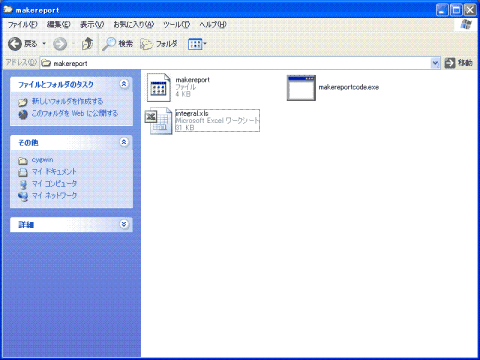Click このフォルダを Web に公開する link
This screenshot has height=360, width=480.
[75, 113]
